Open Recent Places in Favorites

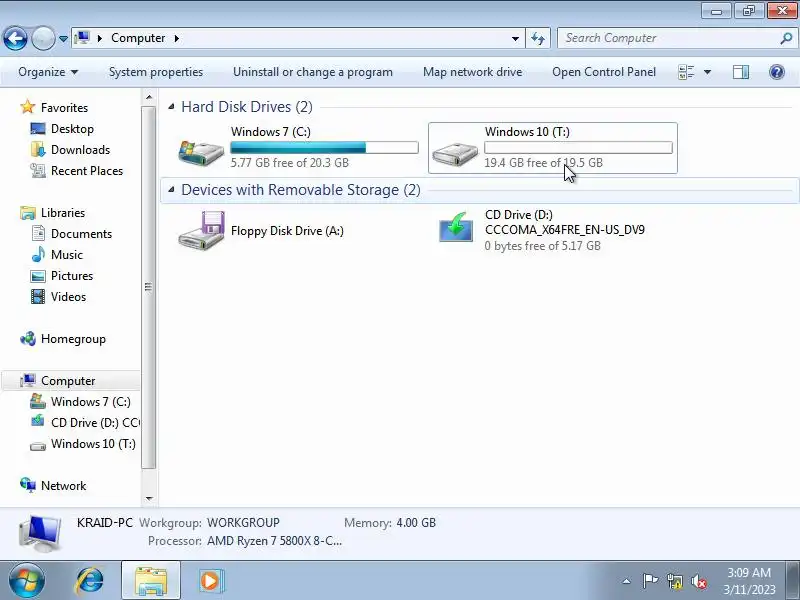coord(87,170)
